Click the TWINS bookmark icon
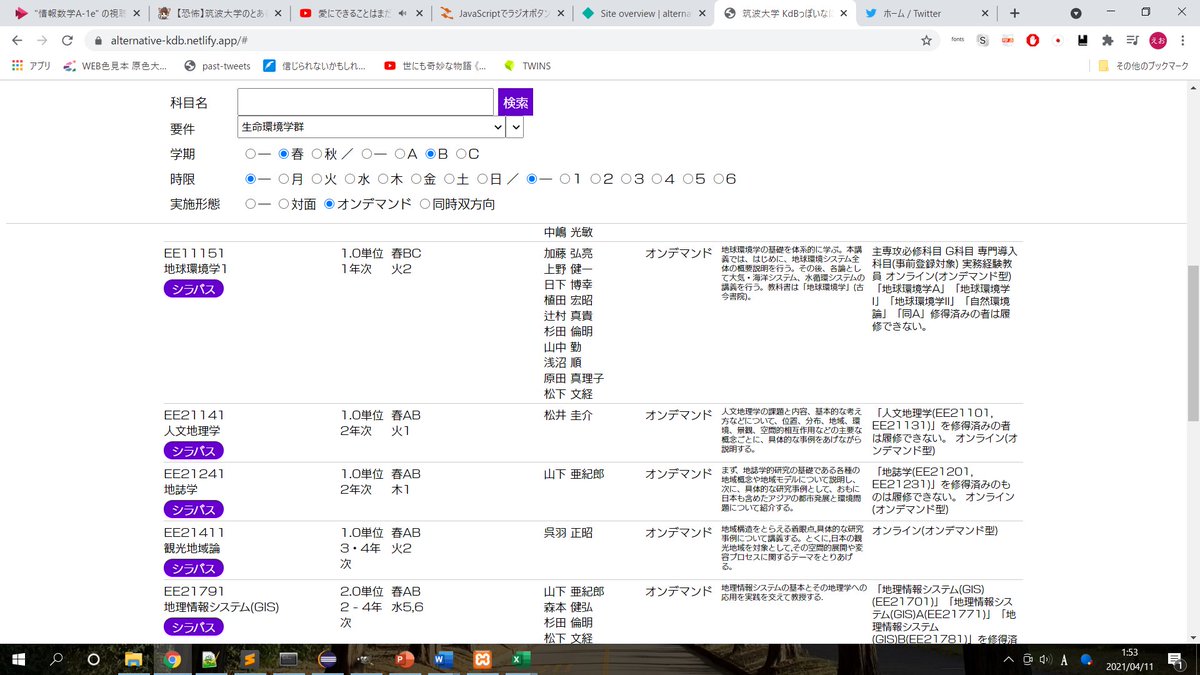 point(509,66)
